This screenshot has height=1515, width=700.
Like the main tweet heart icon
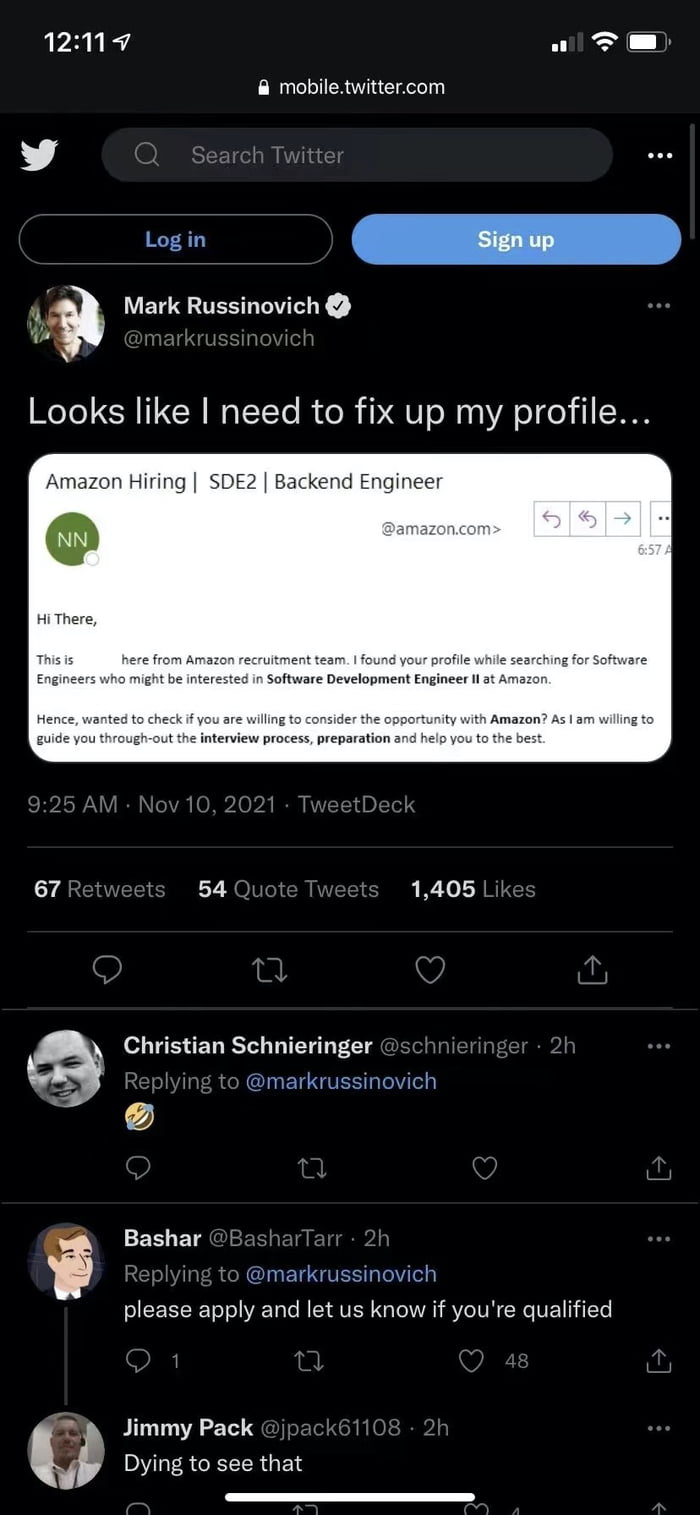click(x=430, y=969)
